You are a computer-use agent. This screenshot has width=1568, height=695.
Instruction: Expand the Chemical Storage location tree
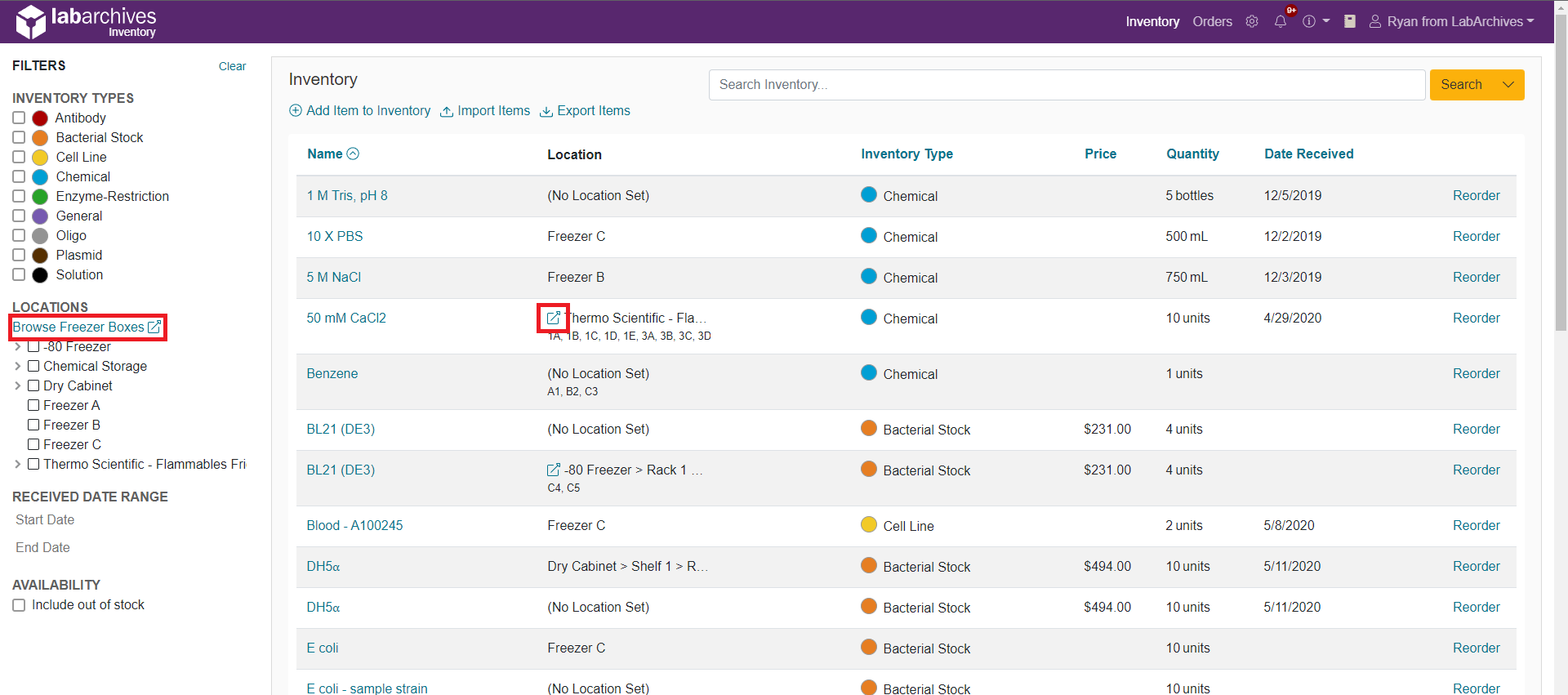18,366
